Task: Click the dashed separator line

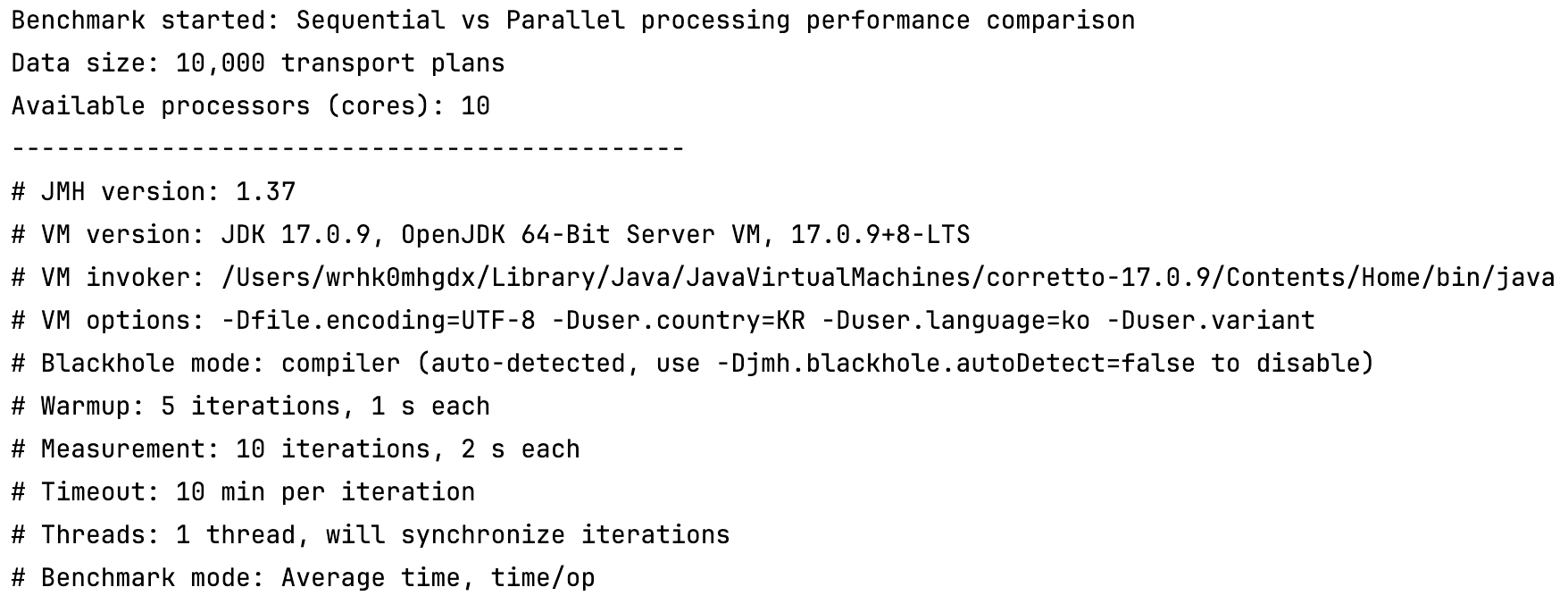Action: click(348, 148)
